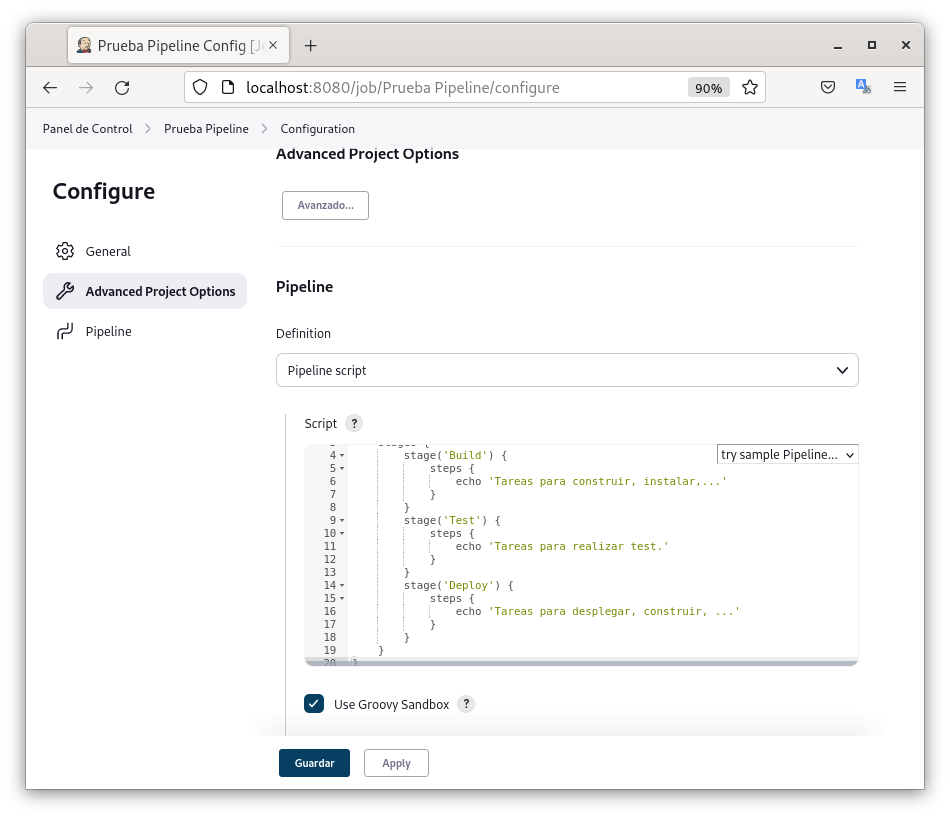Expand the try sample Pipeline dropdown
Viewport: 950px width, 818px height.
click(x=788, y=455)
